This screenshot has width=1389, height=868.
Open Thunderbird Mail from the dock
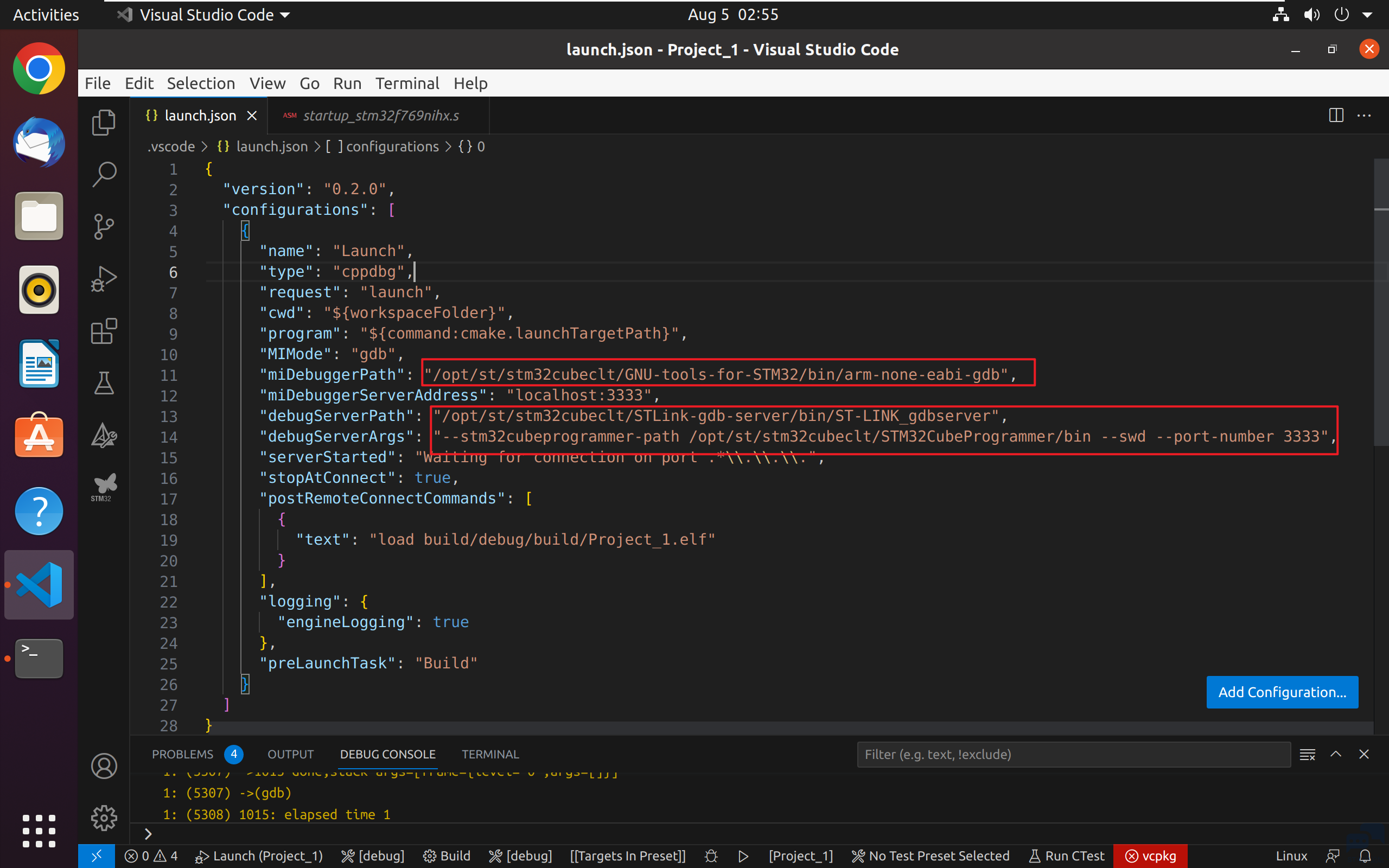(x=39, y=142)
